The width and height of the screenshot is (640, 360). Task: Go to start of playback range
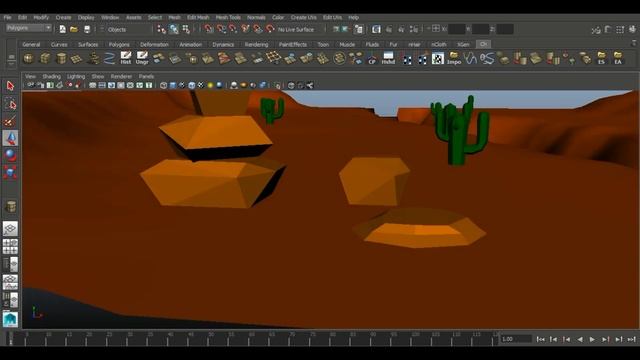click(540, 339)
